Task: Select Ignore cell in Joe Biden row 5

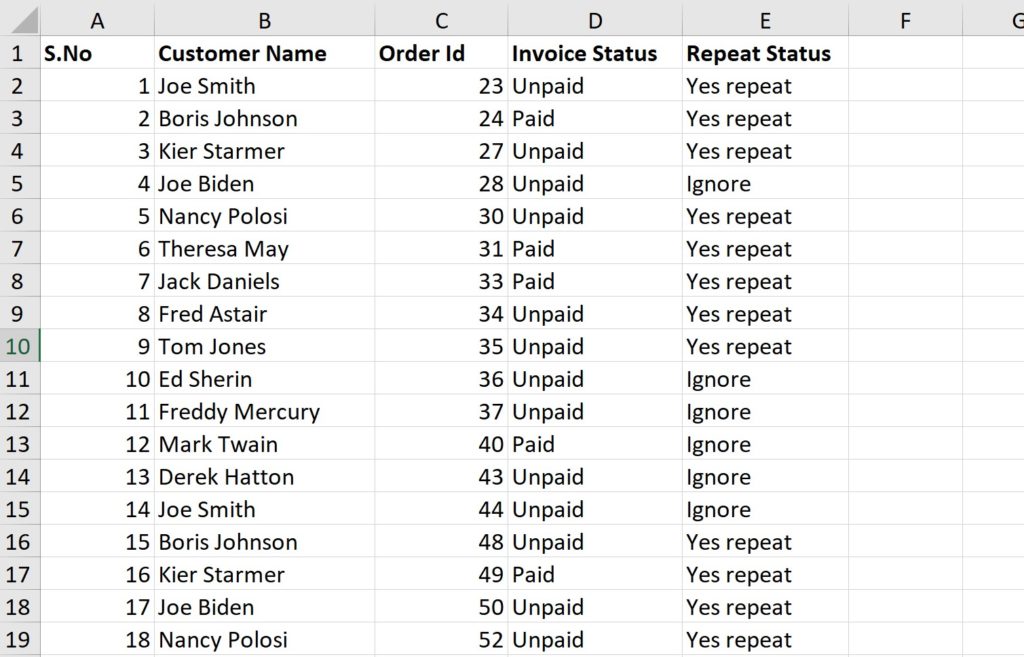Action: coord(765,184)
